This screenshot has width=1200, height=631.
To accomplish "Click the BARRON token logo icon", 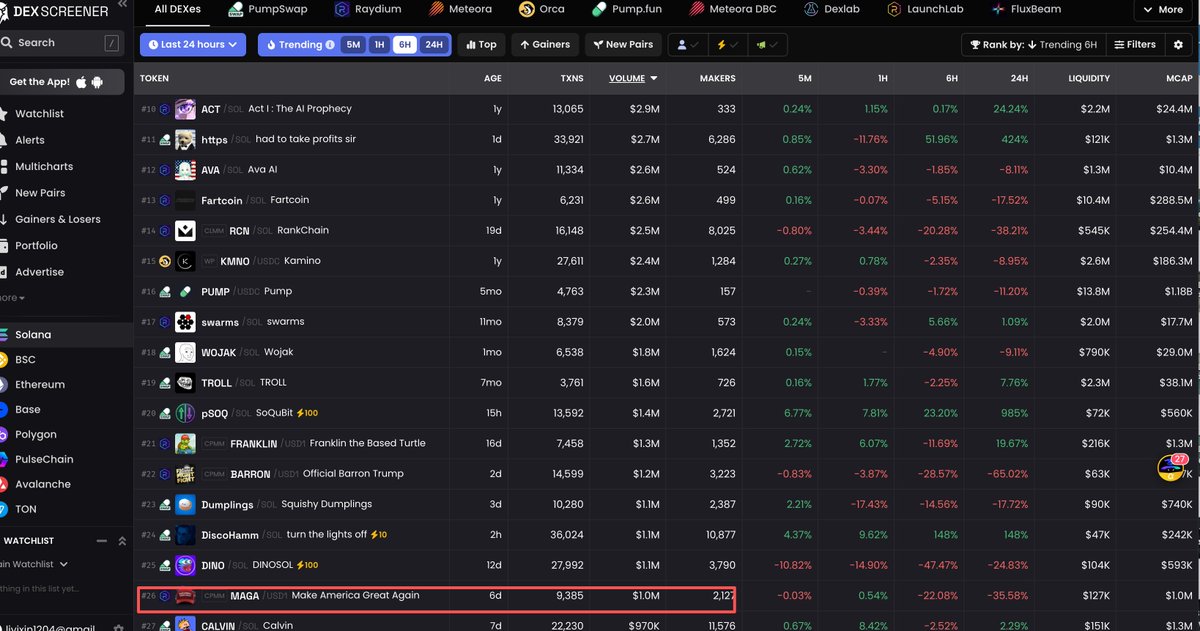I will tap(185, 474).
